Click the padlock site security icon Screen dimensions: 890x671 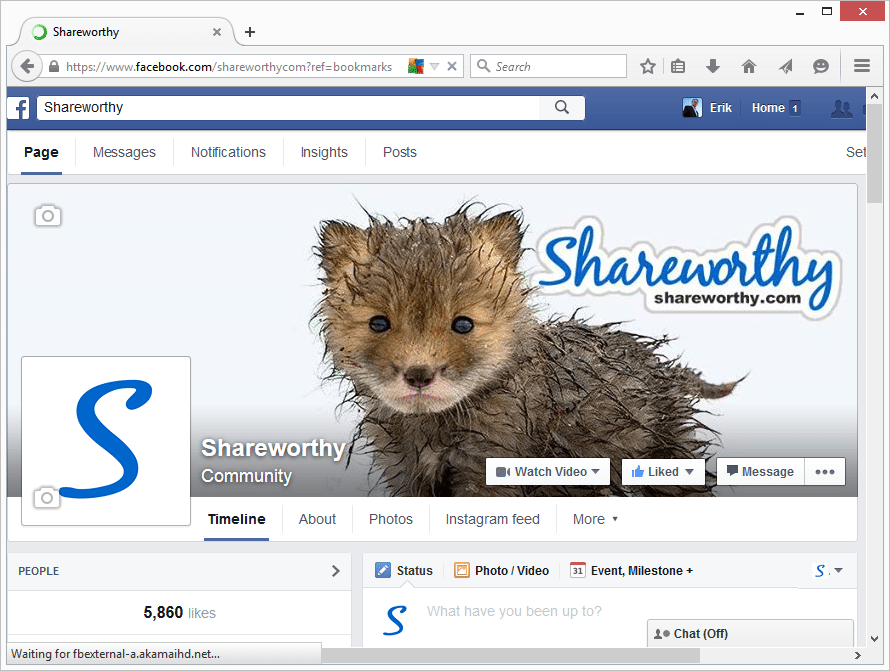coord(54,66)
